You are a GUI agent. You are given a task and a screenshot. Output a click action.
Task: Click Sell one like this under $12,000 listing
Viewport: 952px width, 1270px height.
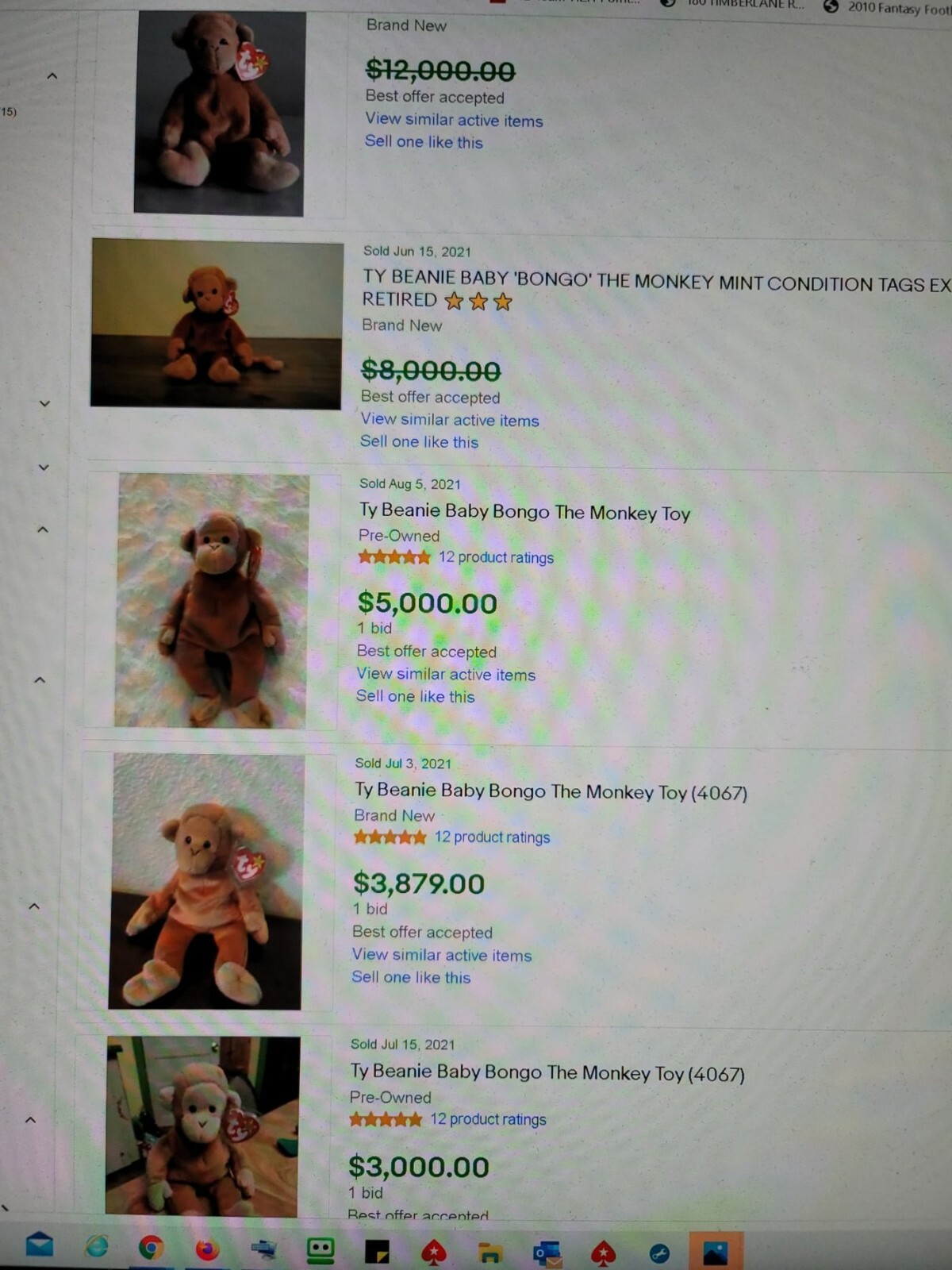click(x=424, y=142)
